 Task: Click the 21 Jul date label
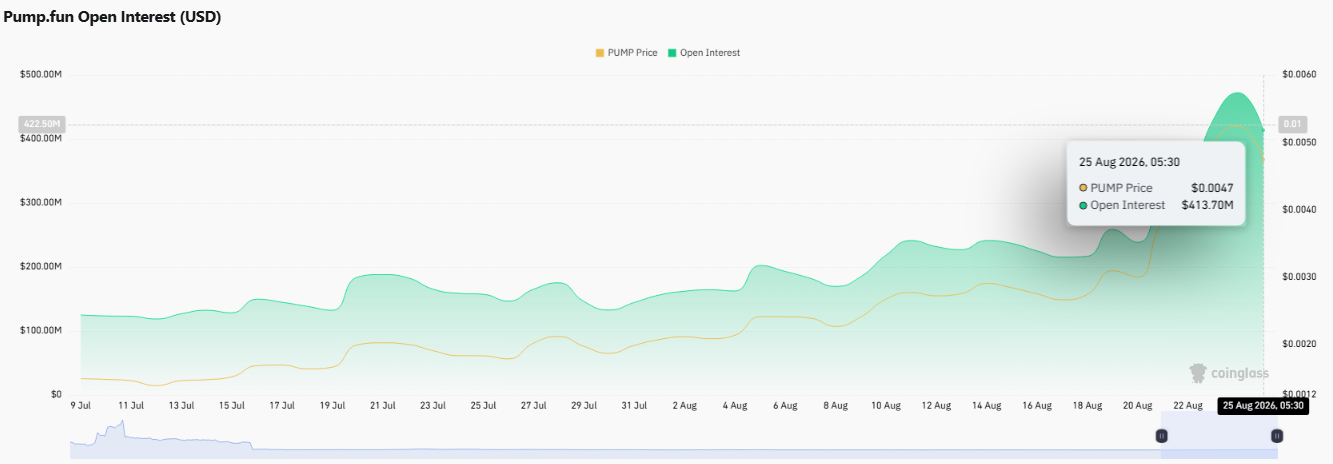click(382, 406)
